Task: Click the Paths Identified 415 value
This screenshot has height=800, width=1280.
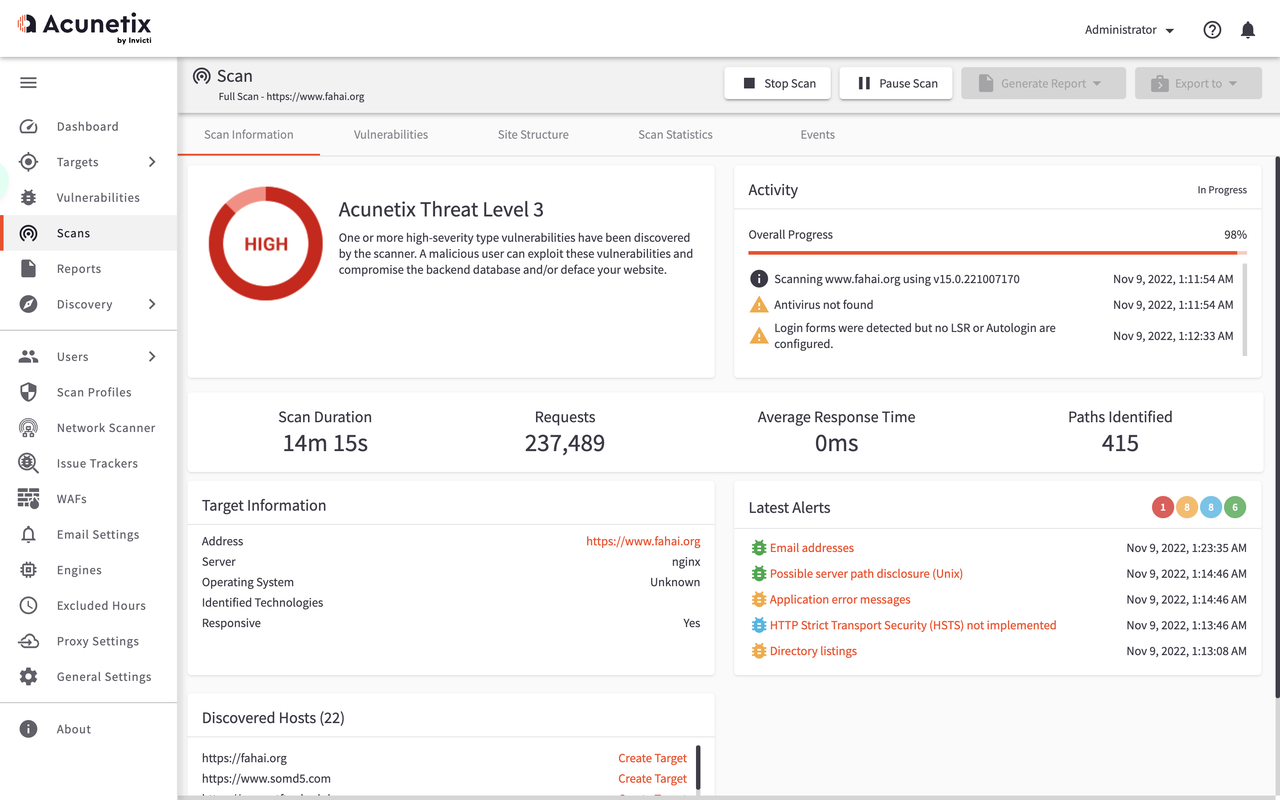Action: coord(1120,443)
